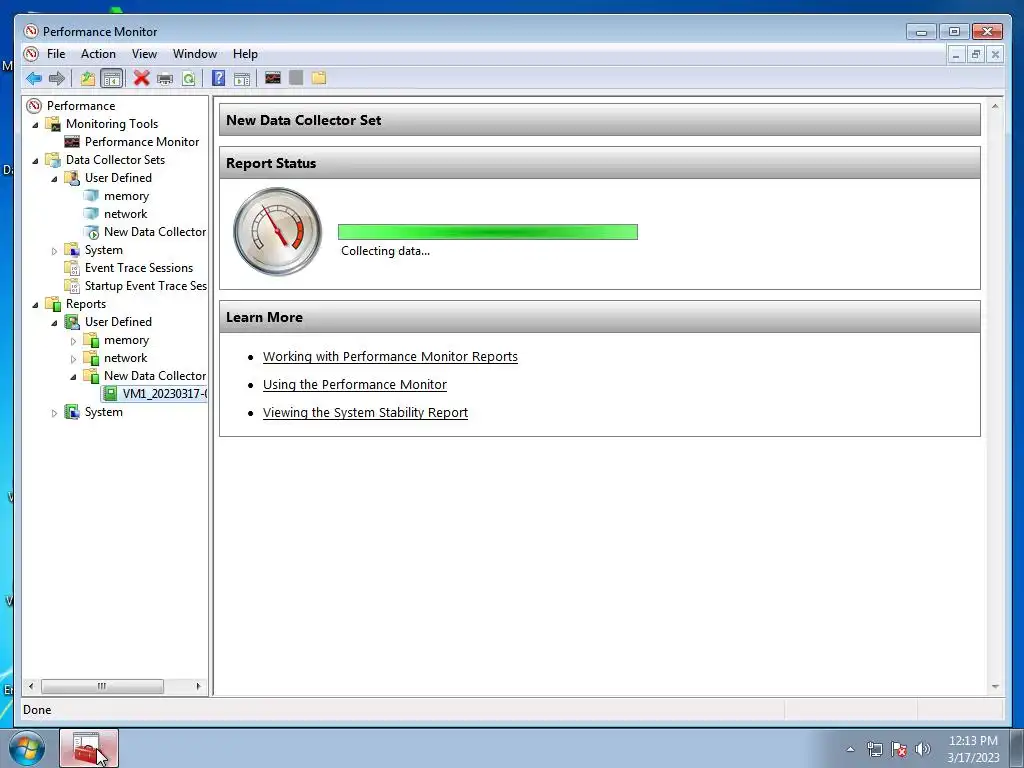Collapse the Reports tree node
1024x768 pixels.
click(35, 304)
